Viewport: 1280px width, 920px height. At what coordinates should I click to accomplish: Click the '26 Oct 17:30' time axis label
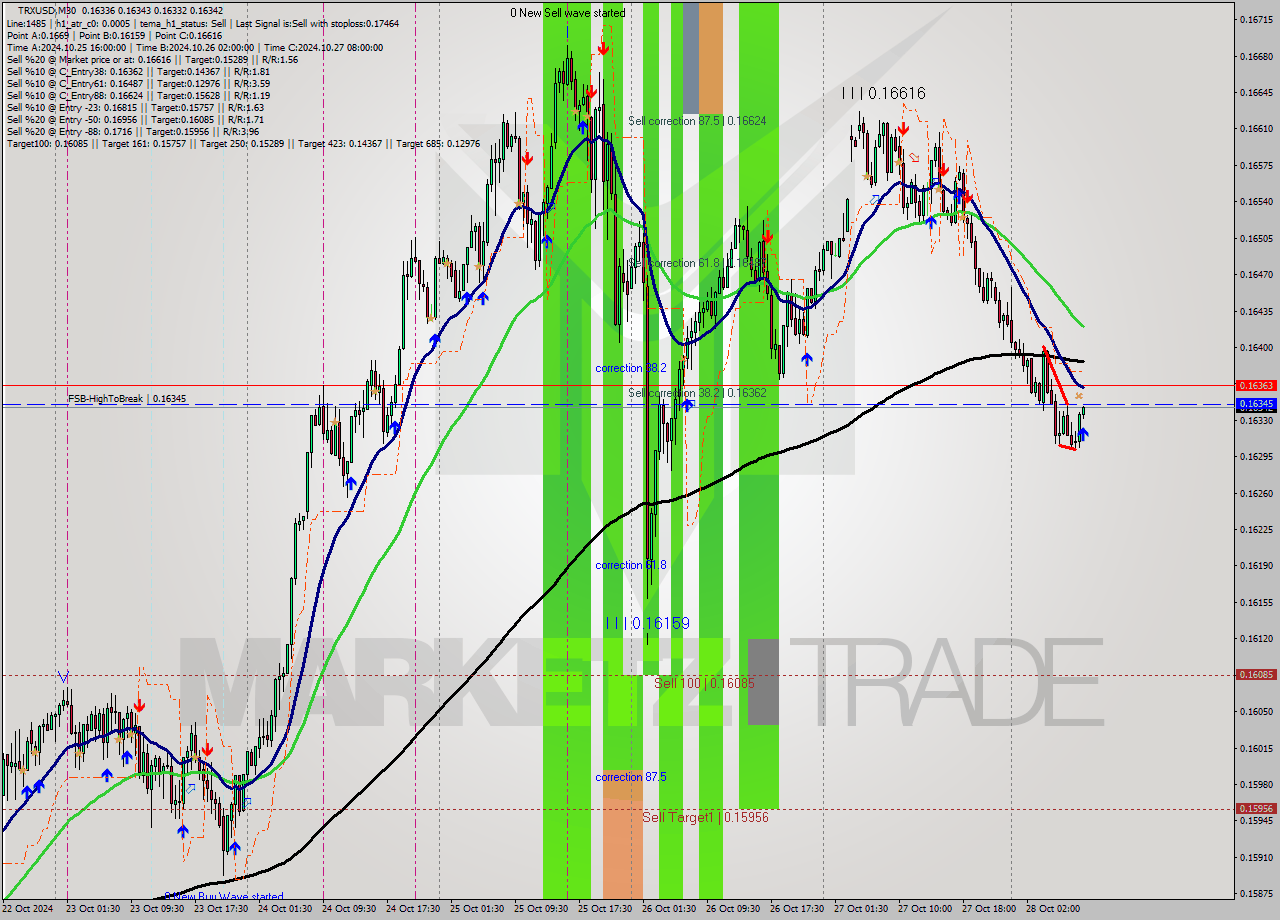[x=797, y=909]
